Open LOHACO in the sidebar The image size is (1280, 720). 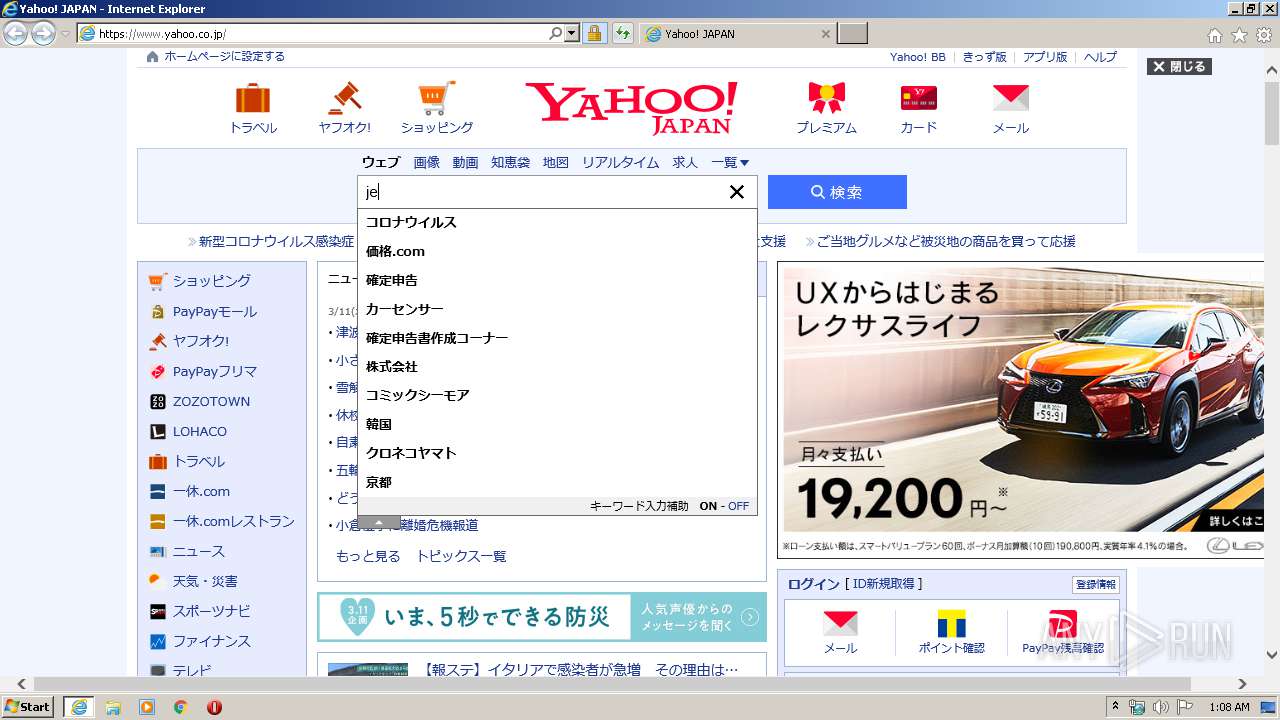(199, 432)
